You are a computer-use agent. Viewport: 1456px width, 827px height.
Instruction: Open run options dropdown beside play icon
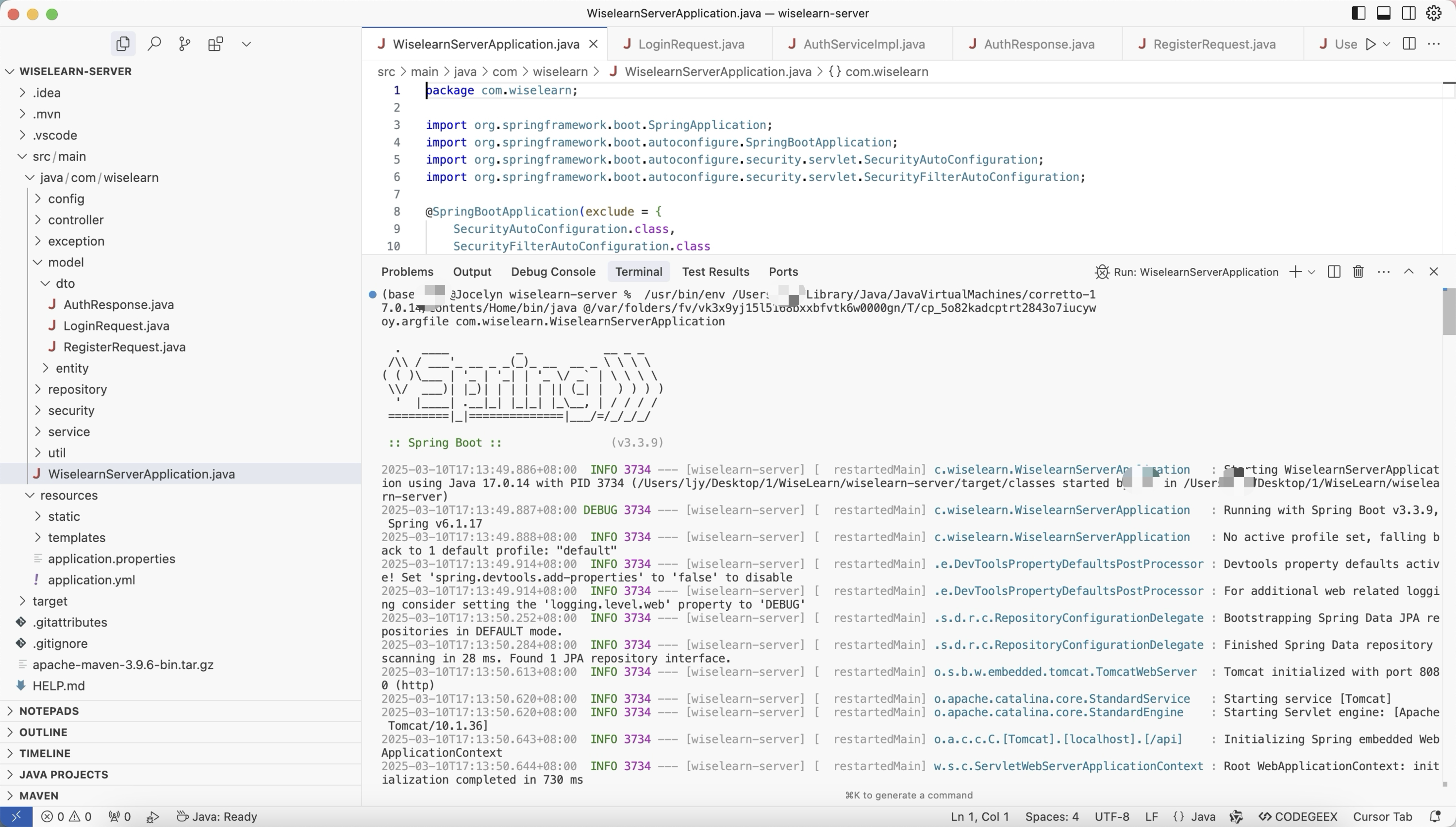pyautogui.click(x=1386, y=44)
